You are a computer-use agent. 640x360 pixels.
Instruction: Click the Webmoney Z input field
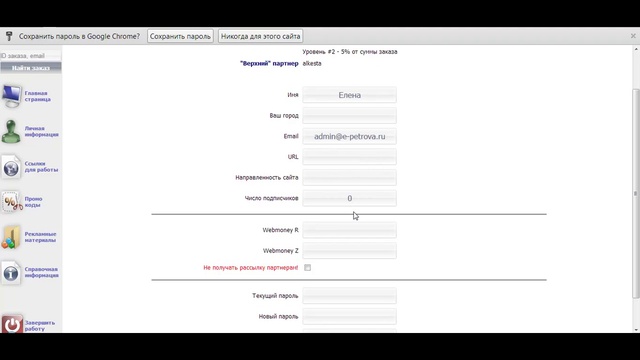coord(349,251)
